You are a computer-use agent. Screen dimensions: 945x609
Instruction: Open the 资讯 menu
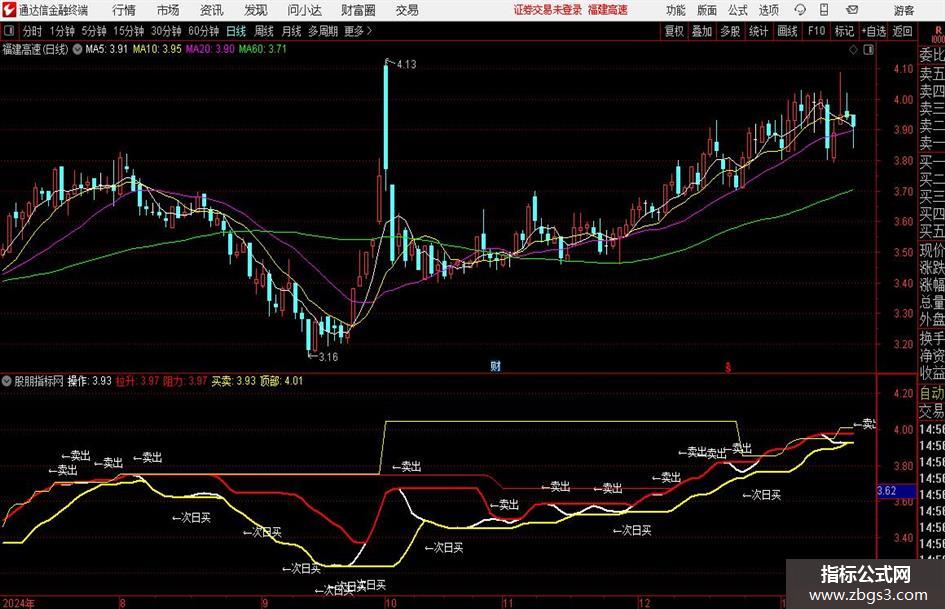(x=212, y=10)
